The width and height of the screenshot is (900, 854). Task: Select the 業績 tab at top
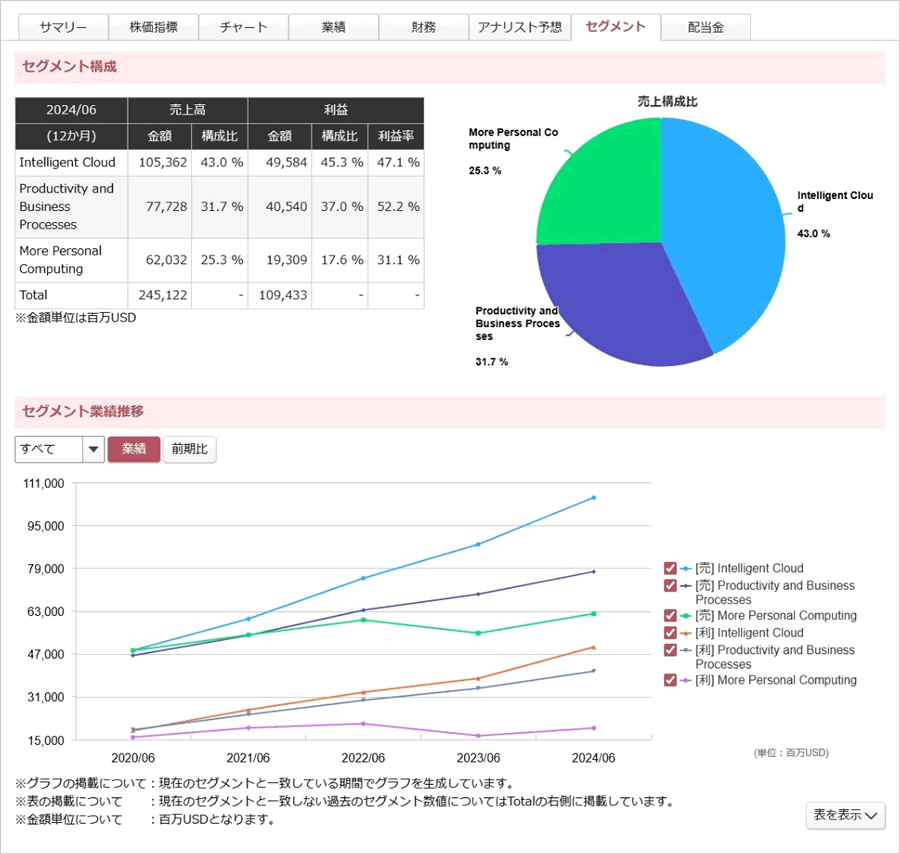point(333,27)
